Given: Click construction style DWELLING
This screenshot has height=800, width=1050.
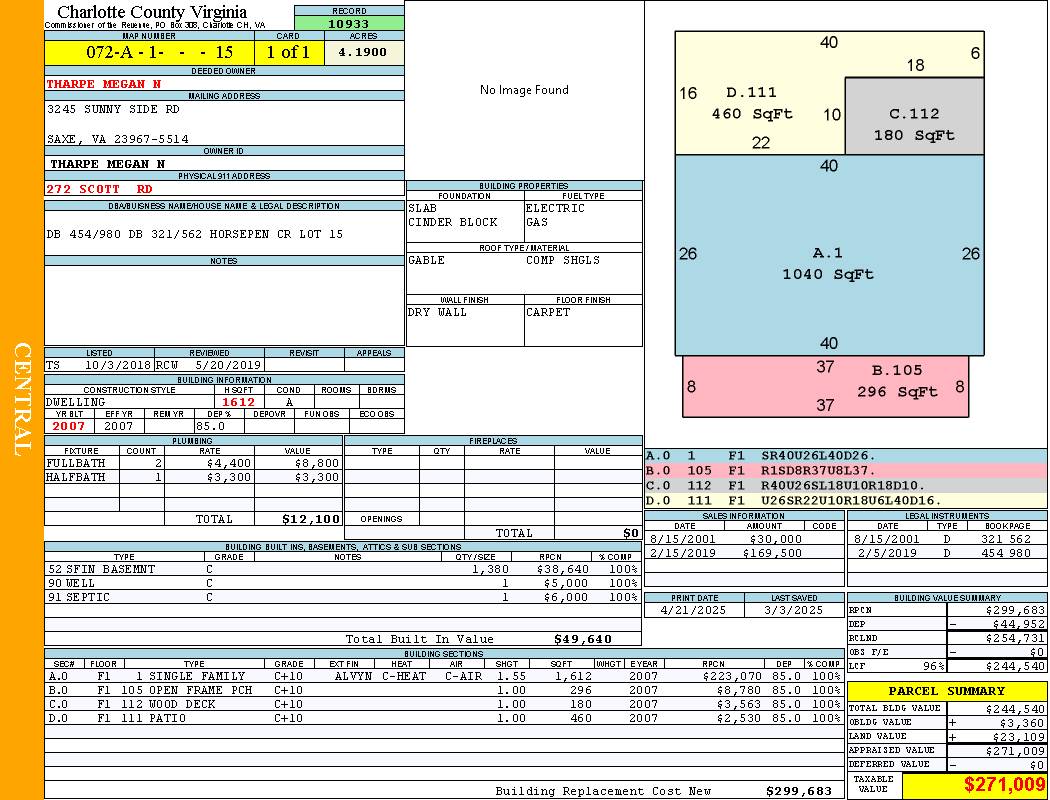Looking at the screenshot, I should pos(76,402).
